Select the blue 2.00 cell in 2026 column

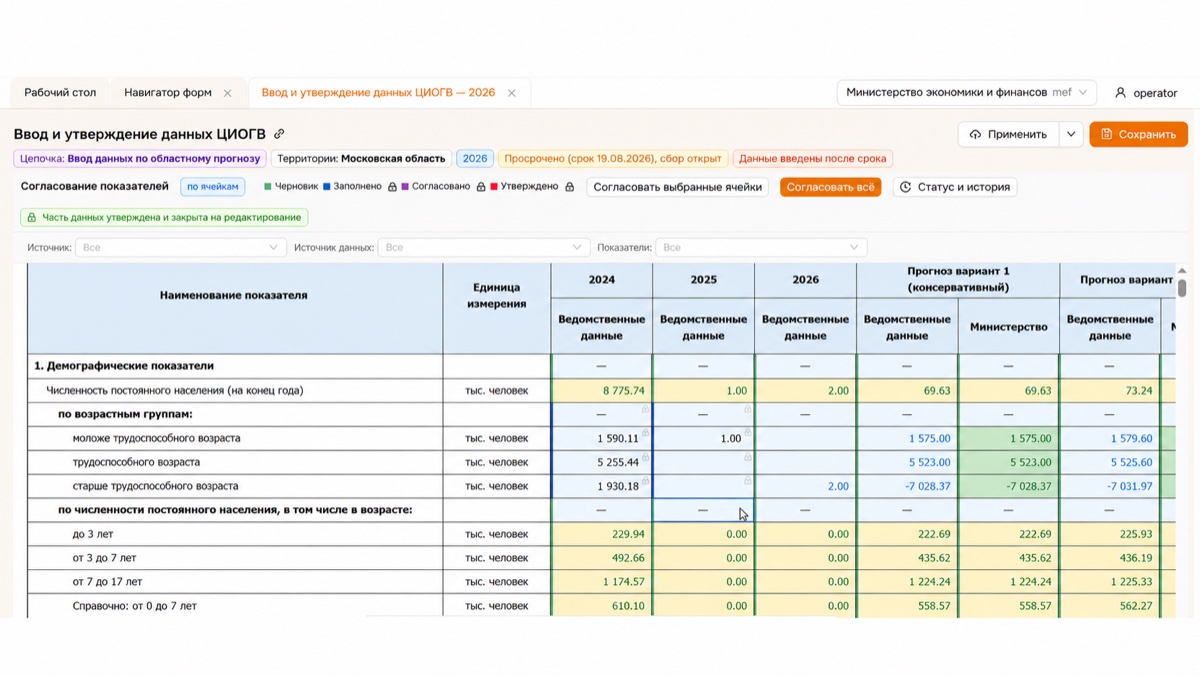(x=806, y=486)
